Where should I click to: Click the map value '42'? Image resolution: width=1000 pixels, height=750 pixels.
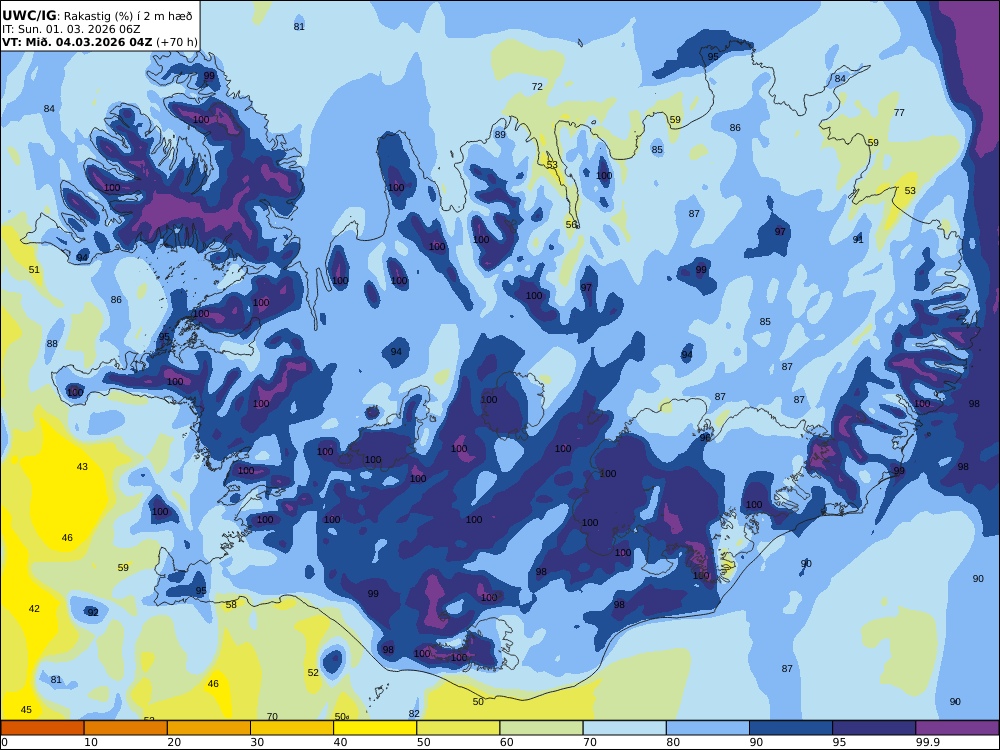(34, 609)
